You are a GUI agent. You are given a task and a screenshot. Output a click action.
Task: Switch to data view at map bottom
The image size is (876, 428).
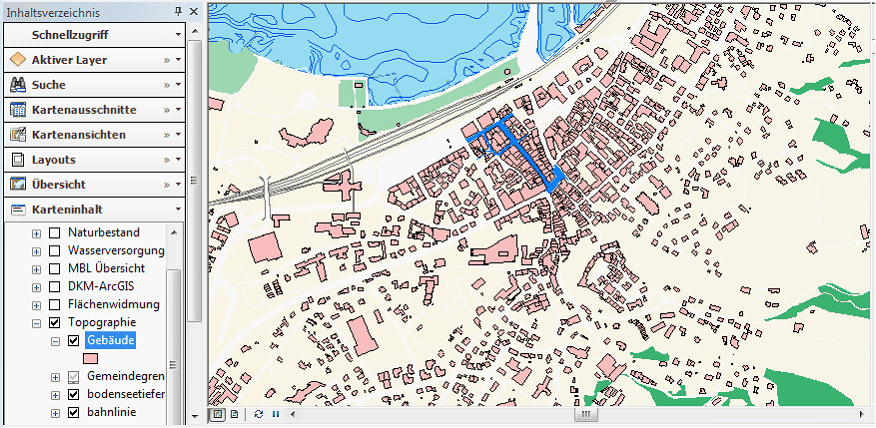(x=218, y=414)
